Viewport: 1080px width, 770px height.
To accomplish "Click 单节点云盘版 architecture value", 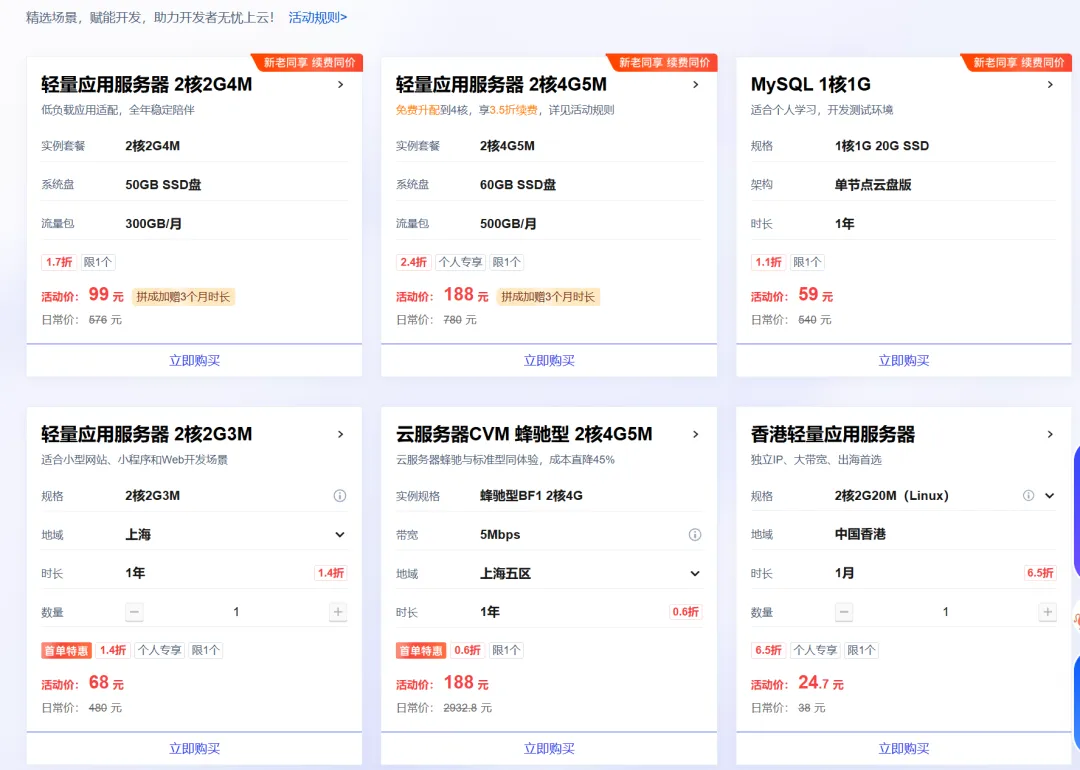I will 873,185.
